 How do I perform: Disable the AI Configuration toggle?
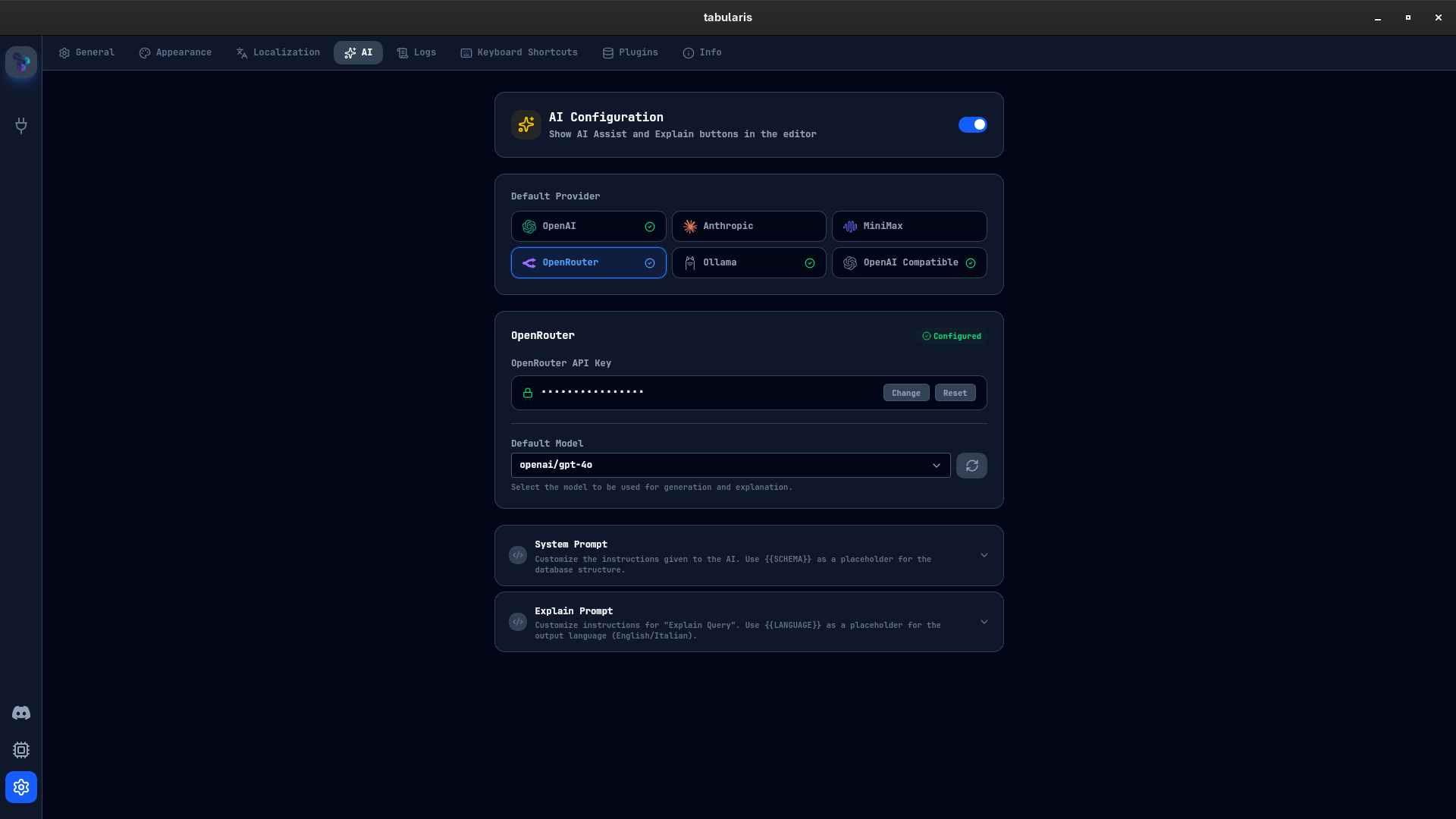(x=973, y=124)
